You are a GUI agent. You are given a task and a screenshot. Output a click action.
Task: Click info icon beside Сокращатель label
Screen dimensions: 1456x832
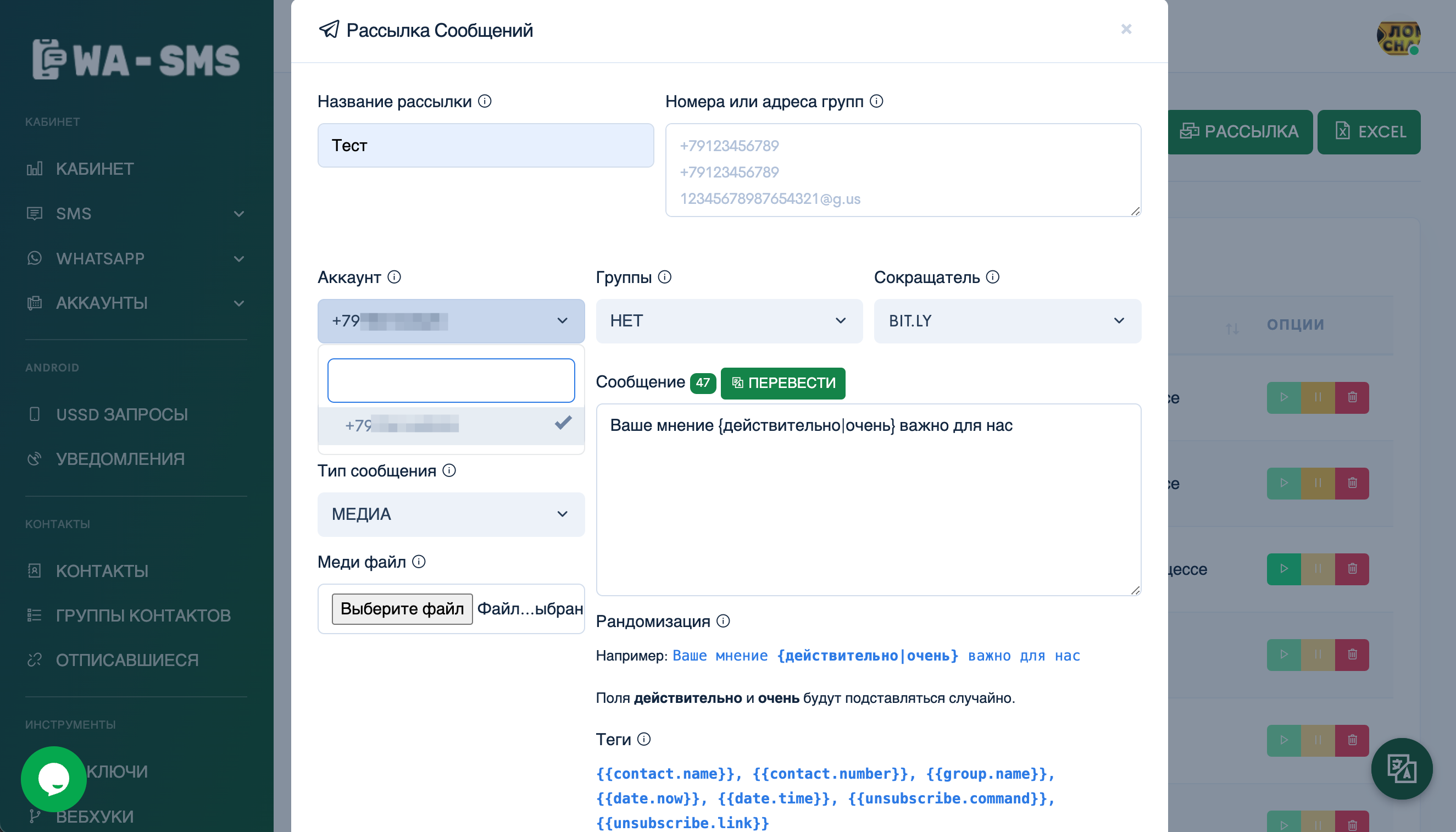[993, 277]
